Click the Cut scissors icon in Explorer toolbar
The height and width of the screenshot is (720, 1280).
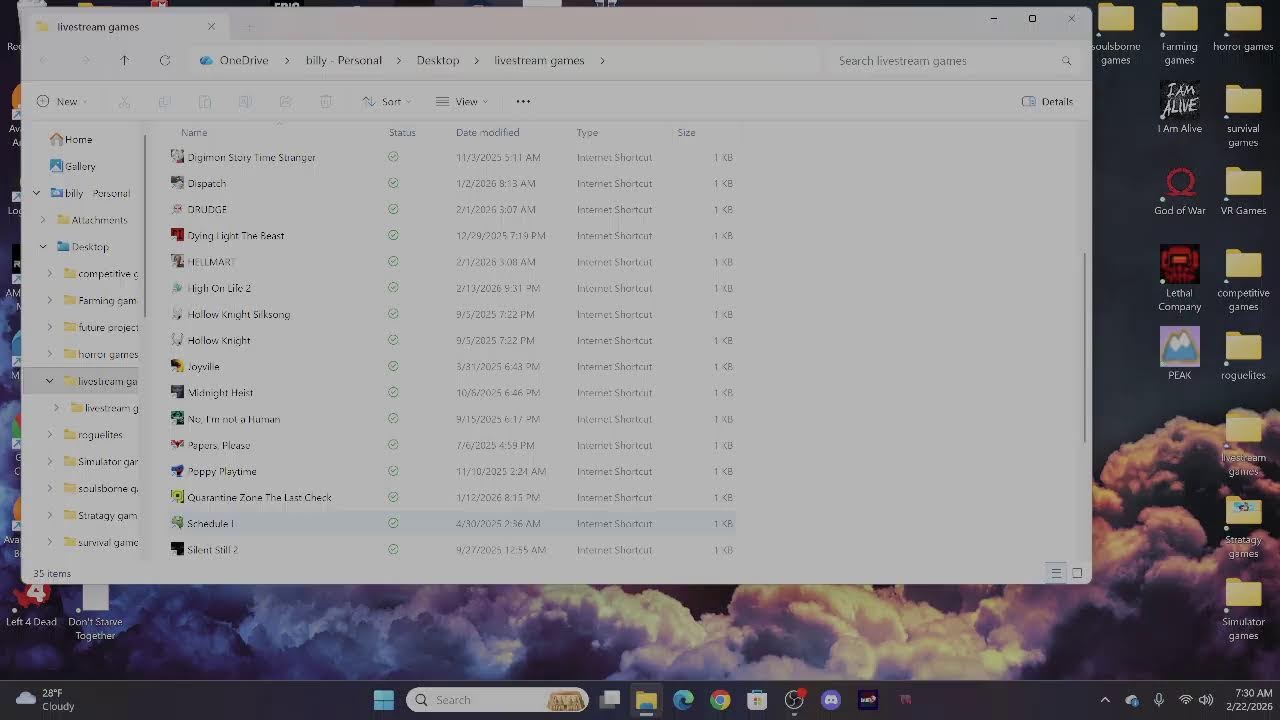click(124, 102)
